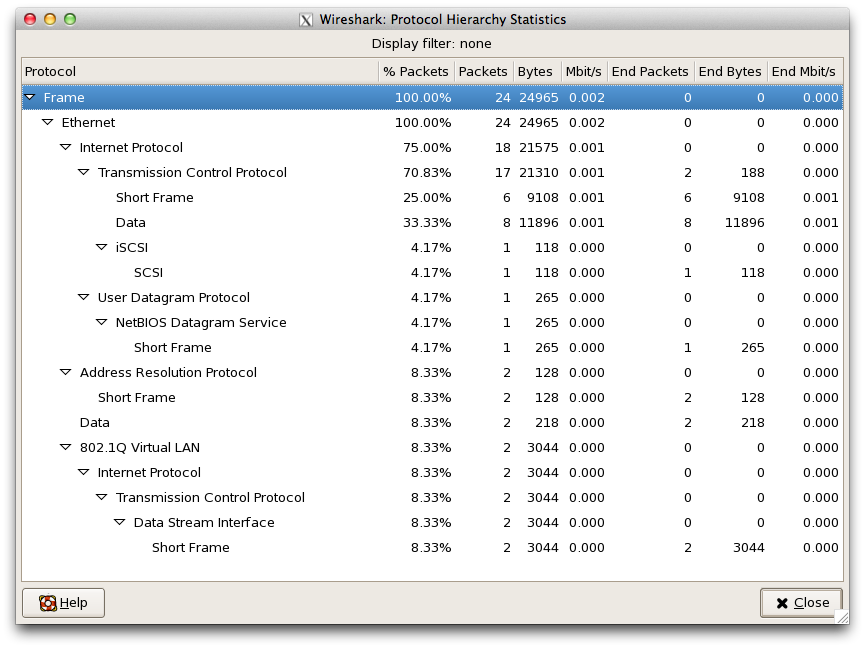Collapse the Ethernet tree row
865x648 pixels.
click(x=48, y=122)
